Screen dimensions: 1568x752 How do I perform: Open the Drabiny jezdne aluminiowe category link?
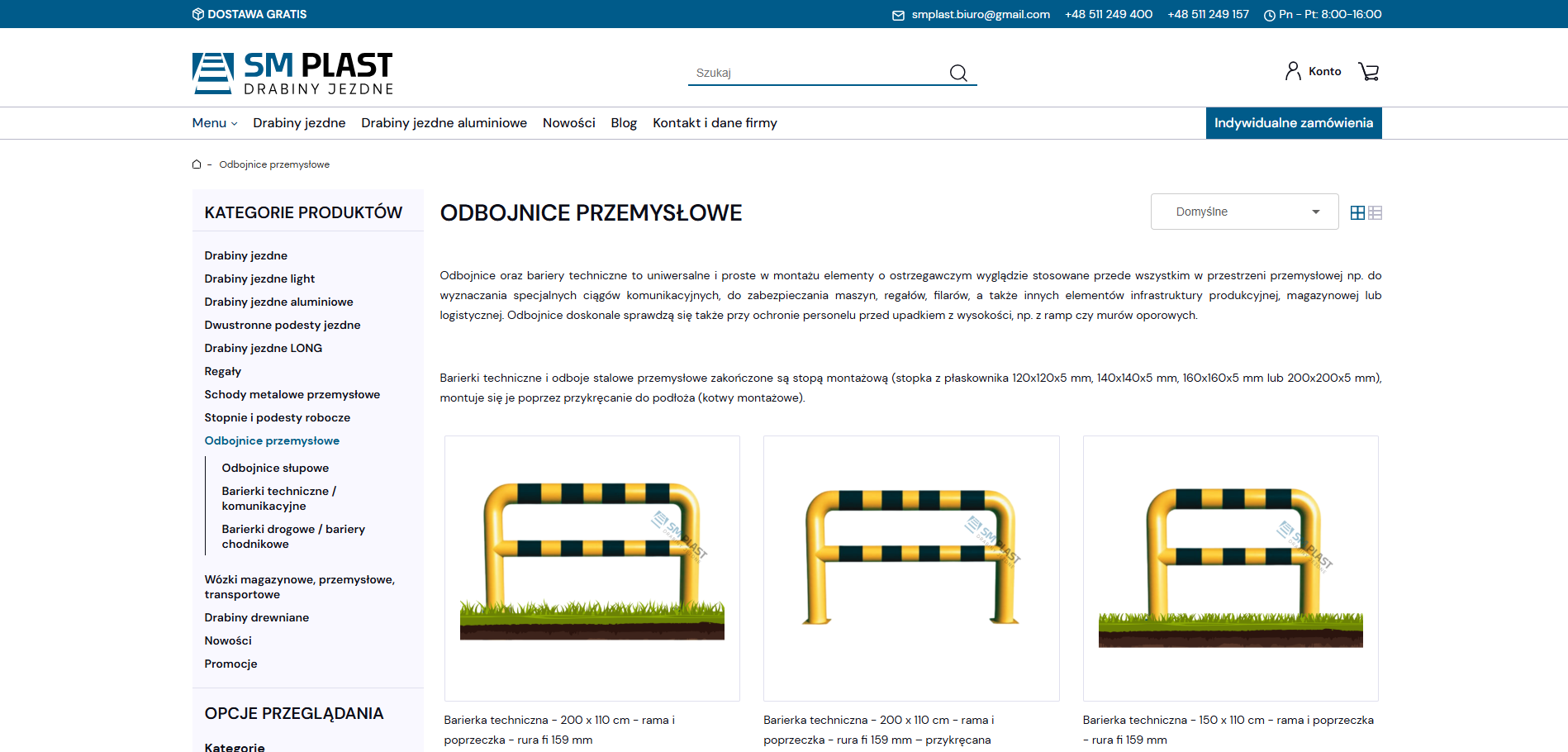point(278,302)
